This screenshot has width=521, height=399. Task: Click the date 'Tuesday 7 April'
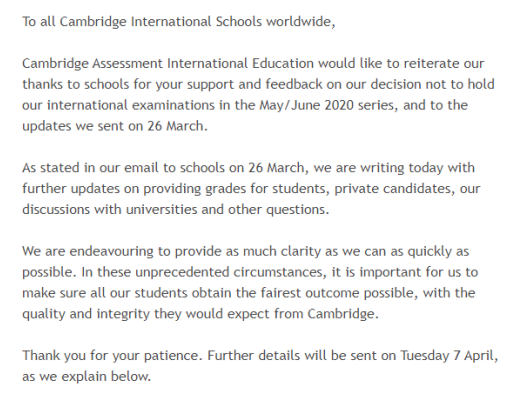447,356
